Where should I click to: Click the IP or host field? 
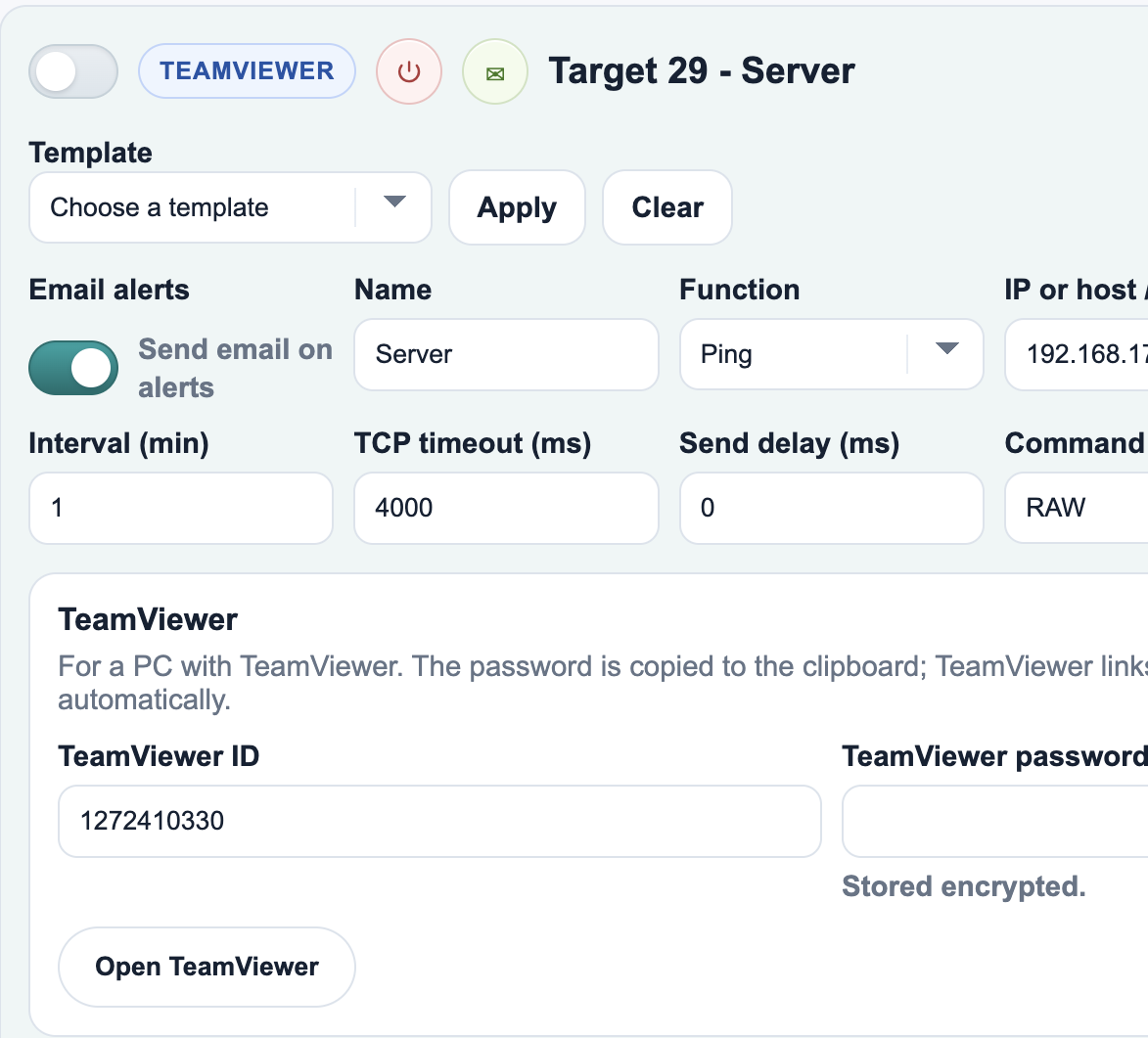pyautogui.click(x=1077, y=355)
